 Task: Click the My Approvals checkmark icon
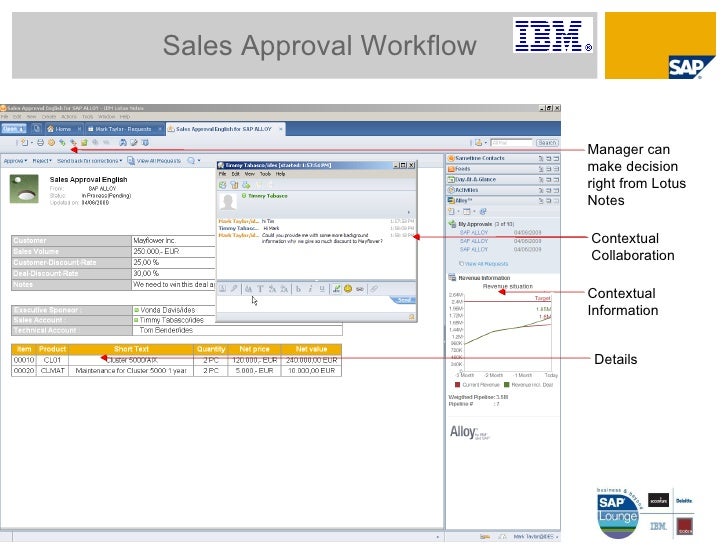point(452,224)
